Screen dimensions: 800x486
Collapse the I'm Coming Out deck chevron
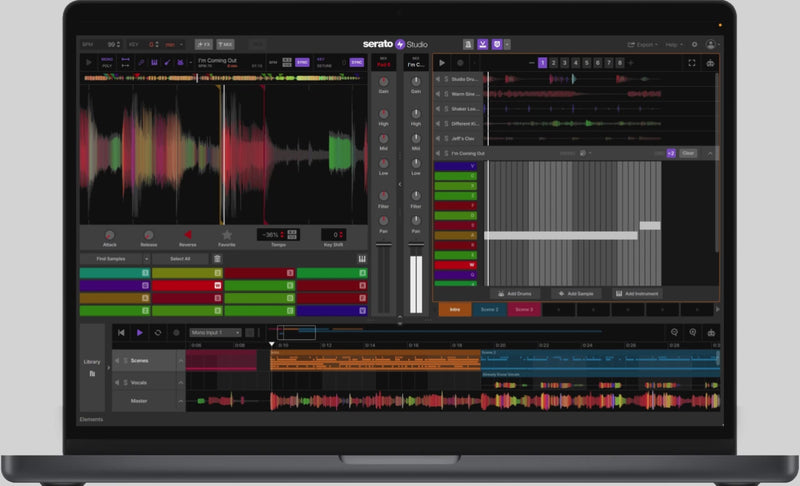pos(710,153)
